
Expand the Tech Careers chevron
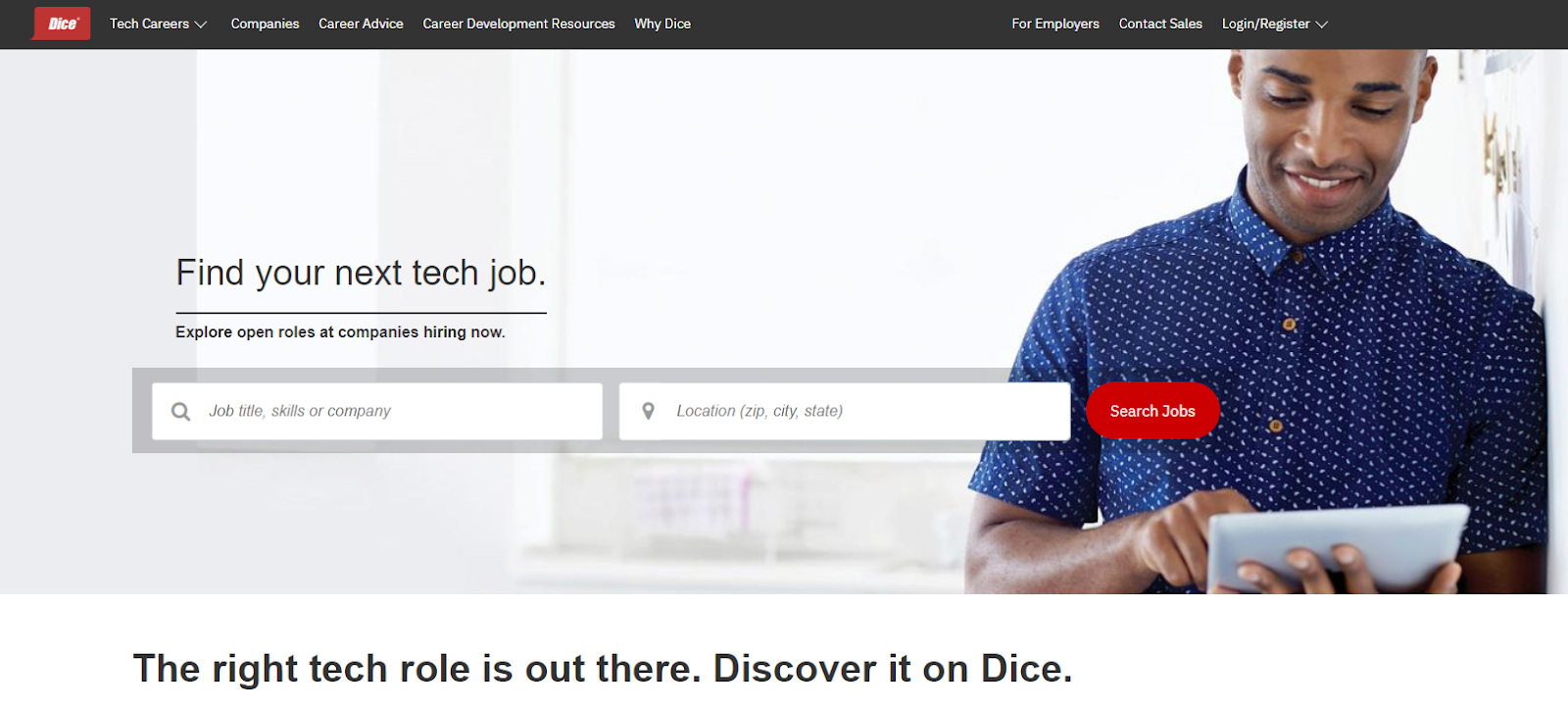click(x=201, y=25)
